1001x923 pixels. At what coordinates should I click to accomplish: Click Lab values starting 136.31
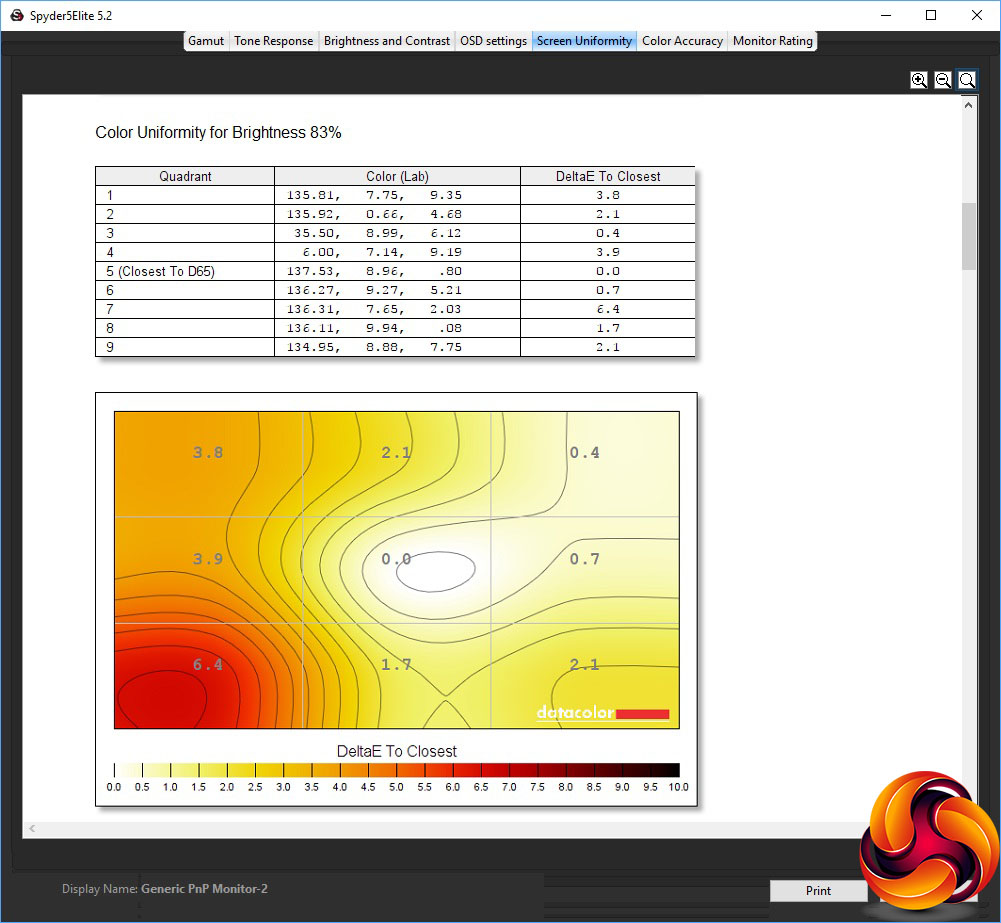(x=374, y=309)
